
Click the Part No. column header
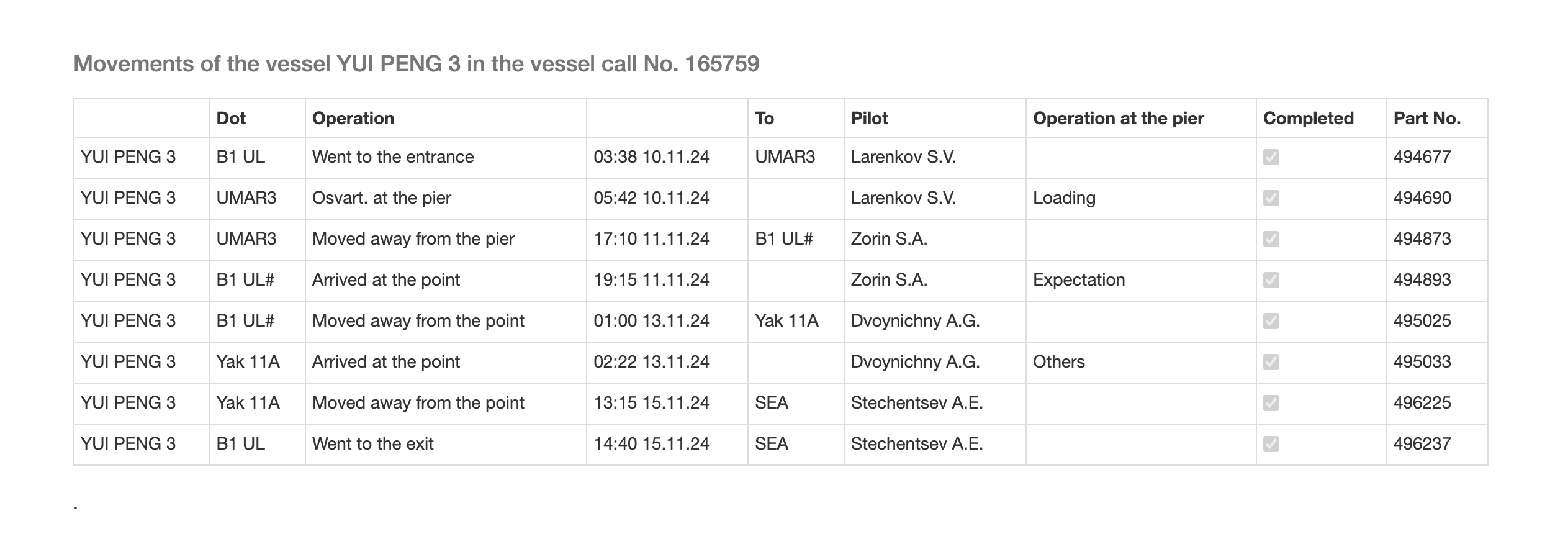[1426, 118]
